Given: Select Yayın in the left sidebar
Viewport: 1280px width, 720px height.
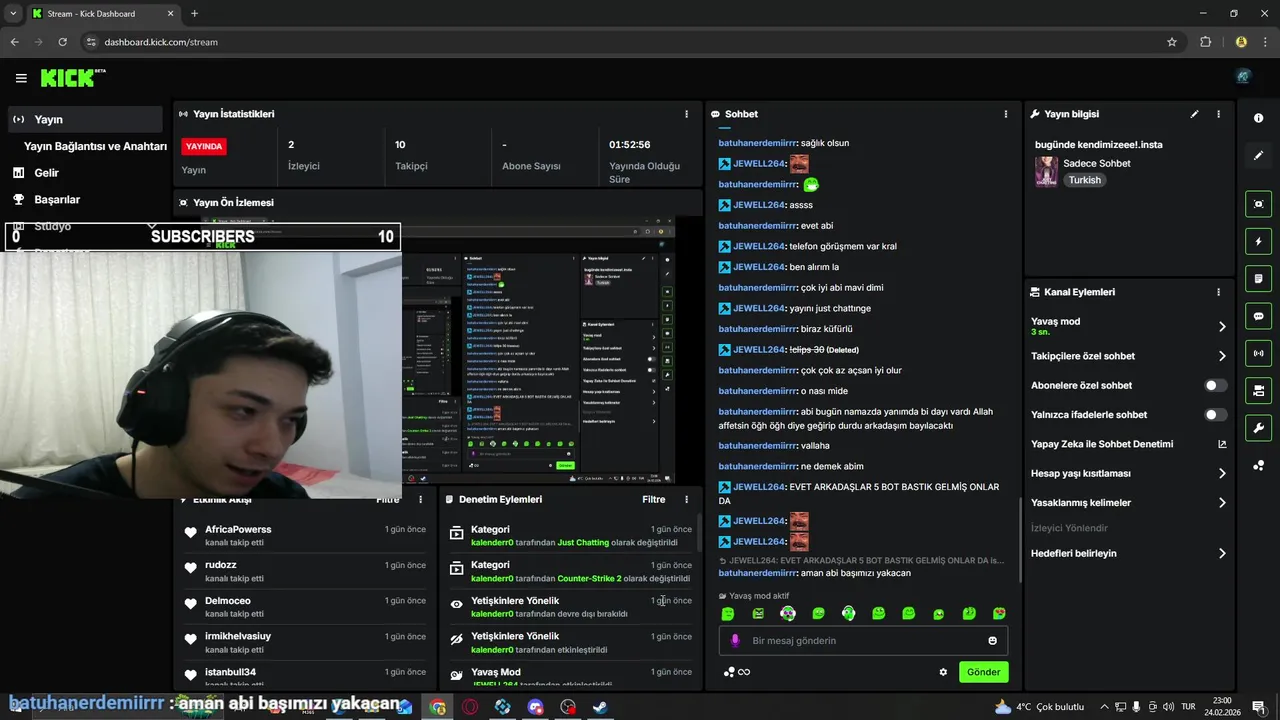Looking at the screenshot, I should pos(85,119).
